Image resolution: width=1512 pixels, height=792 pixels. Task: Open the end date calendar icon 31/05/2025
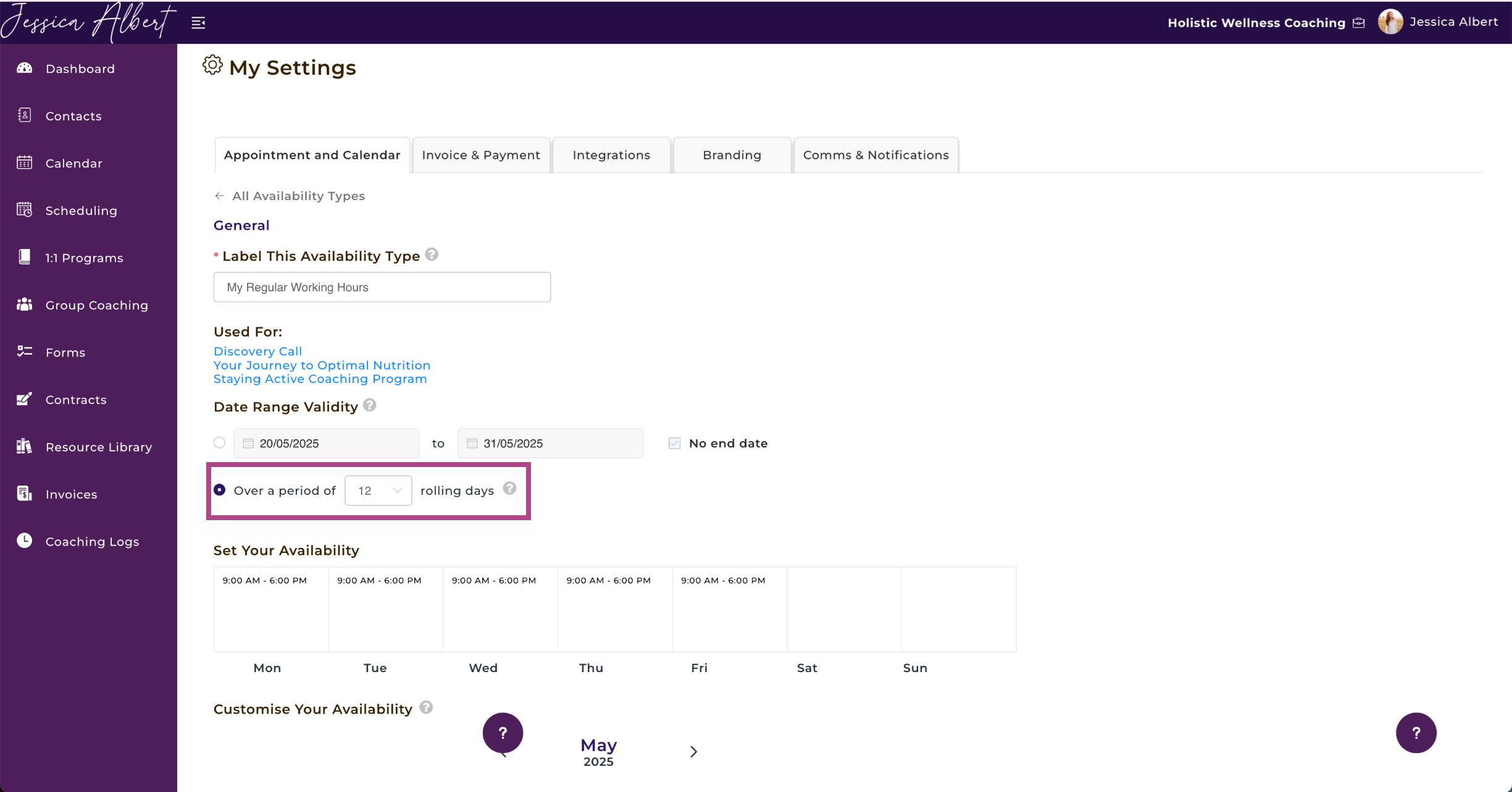point(472,444)
